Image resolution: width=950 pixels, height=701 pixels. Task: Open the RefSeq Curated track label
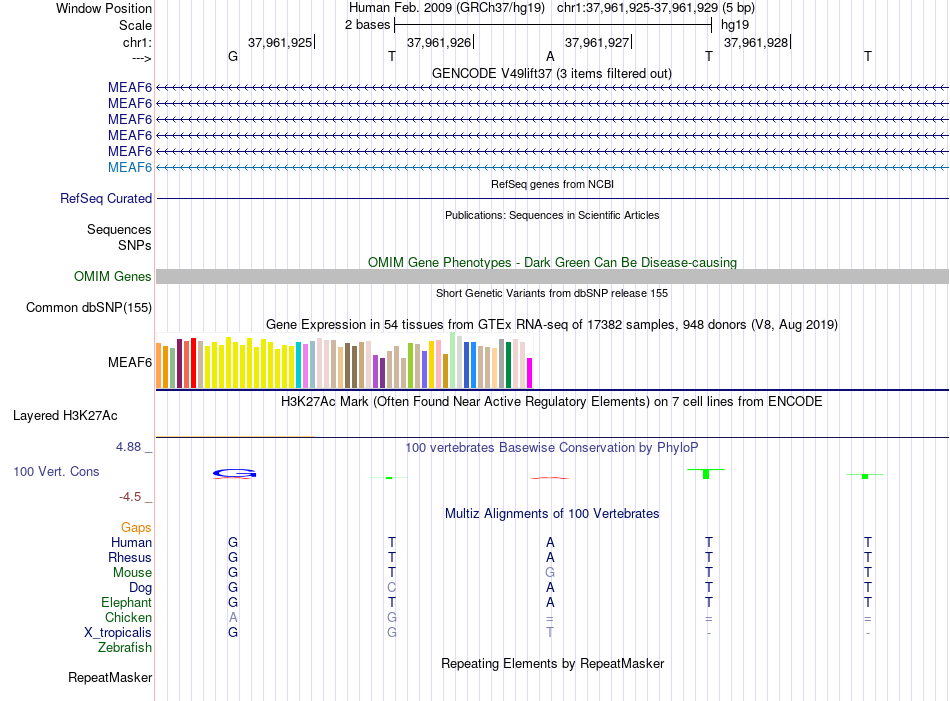106,198
